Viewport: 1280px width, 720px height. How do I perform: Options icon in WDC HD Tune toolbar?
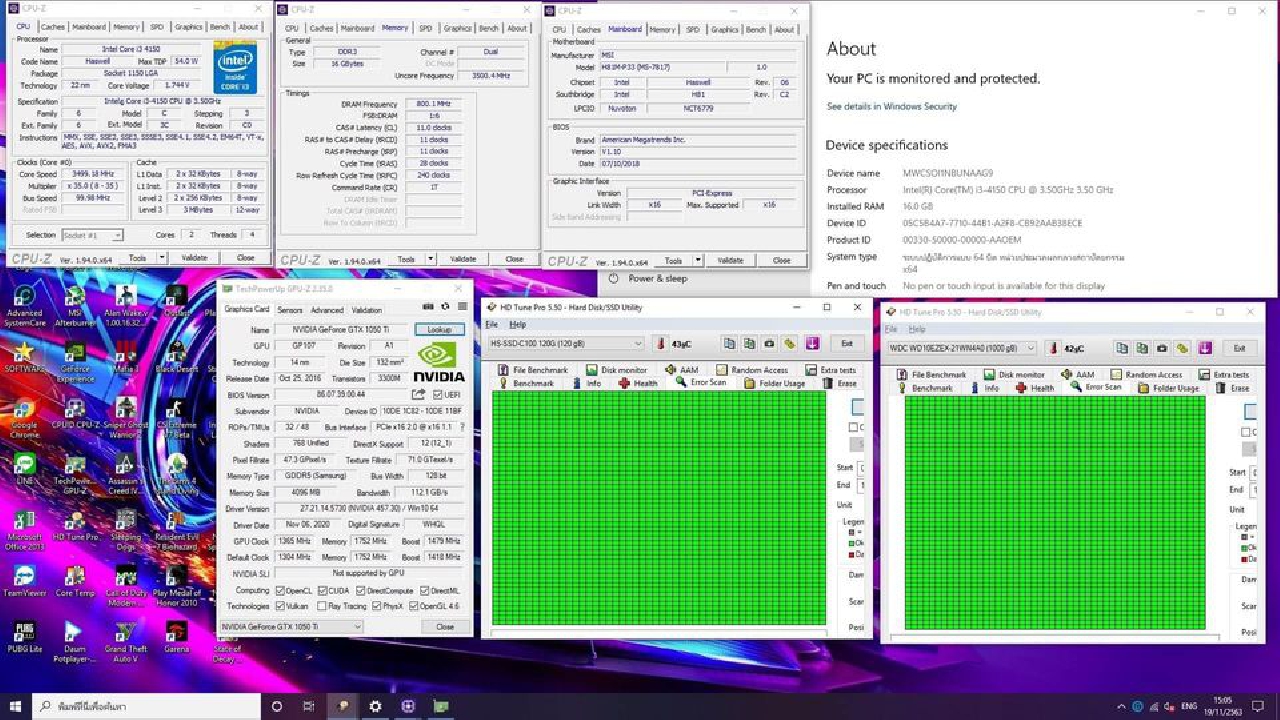click(x=1182, y=348)
